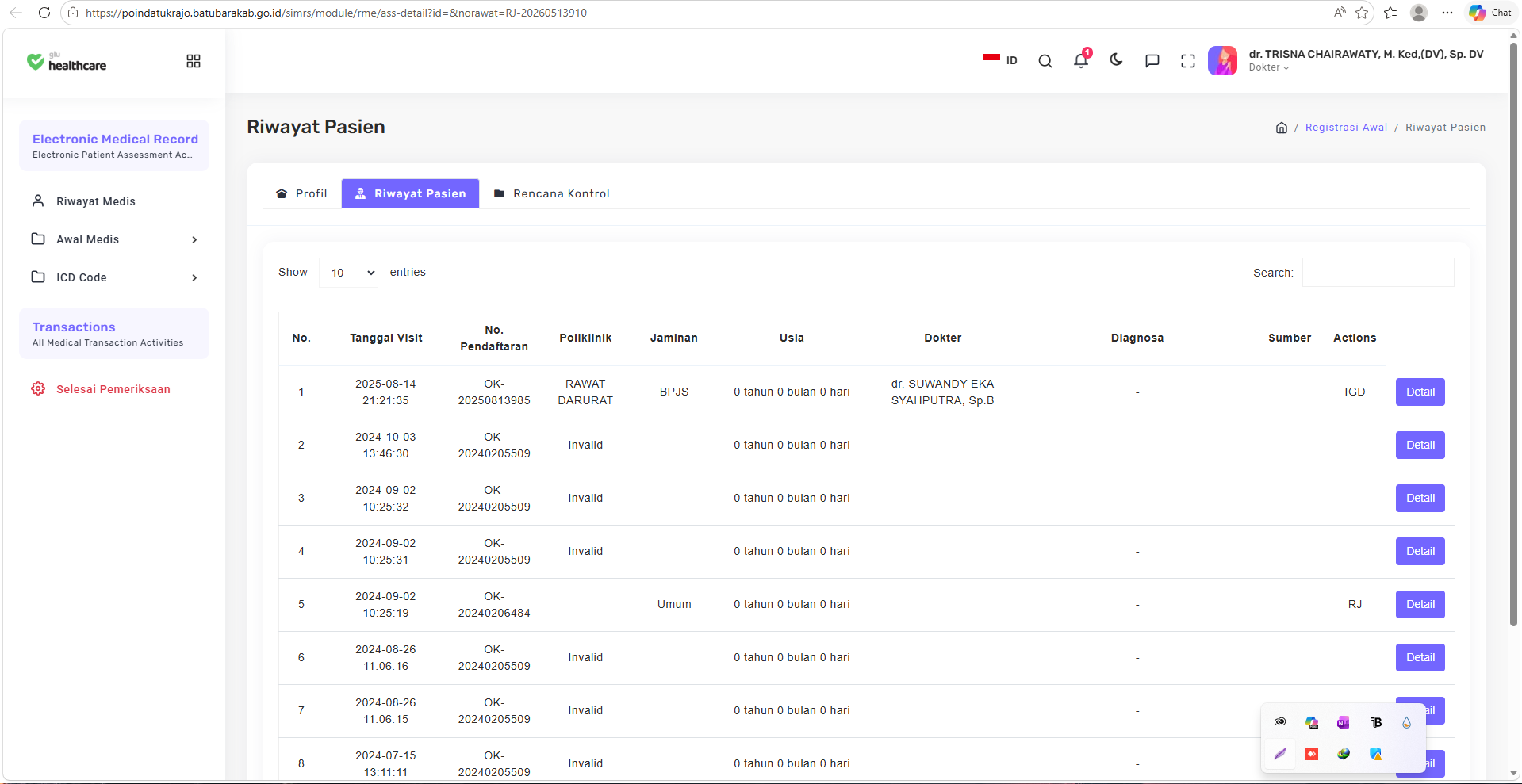Expand the Awal Medis sidebar menu
Screen dimensions: 1522x784
pyautogui.click(x=114, y=239)
